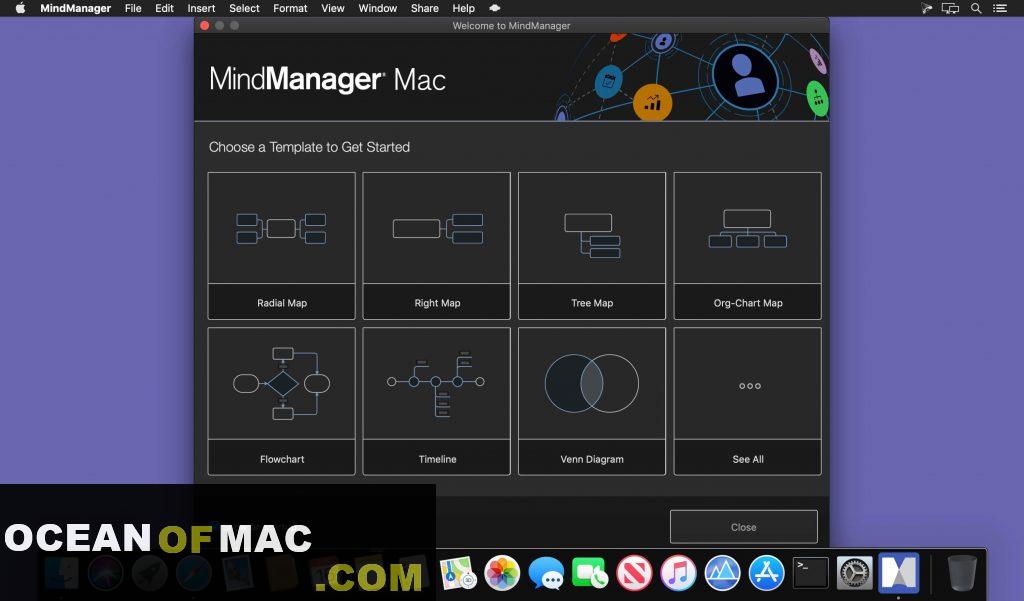Click the cloud icon in menu bar

click(494, 8)
